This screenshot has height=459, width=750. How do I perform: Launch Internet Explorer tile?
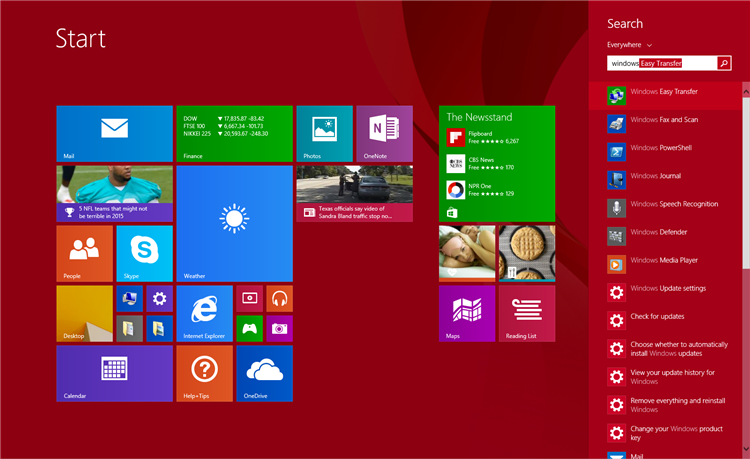tap(205, 314)
